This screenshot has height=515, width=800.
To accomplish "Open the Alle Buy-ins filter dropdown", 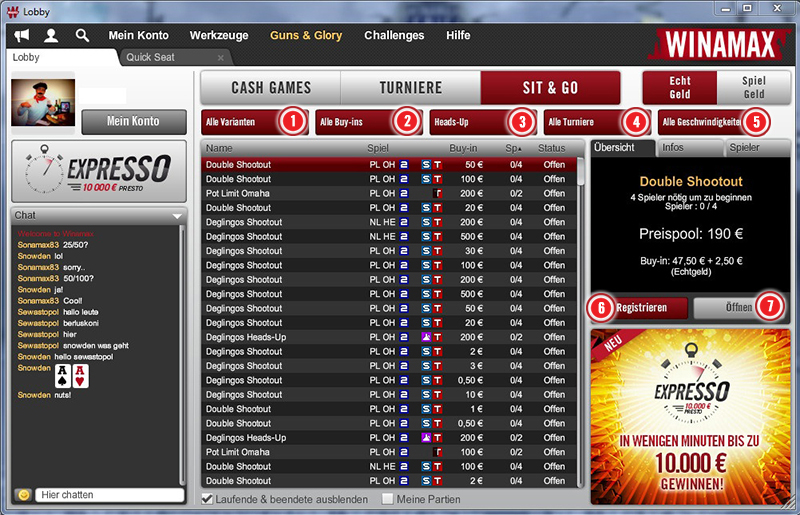I will point(369,122).
